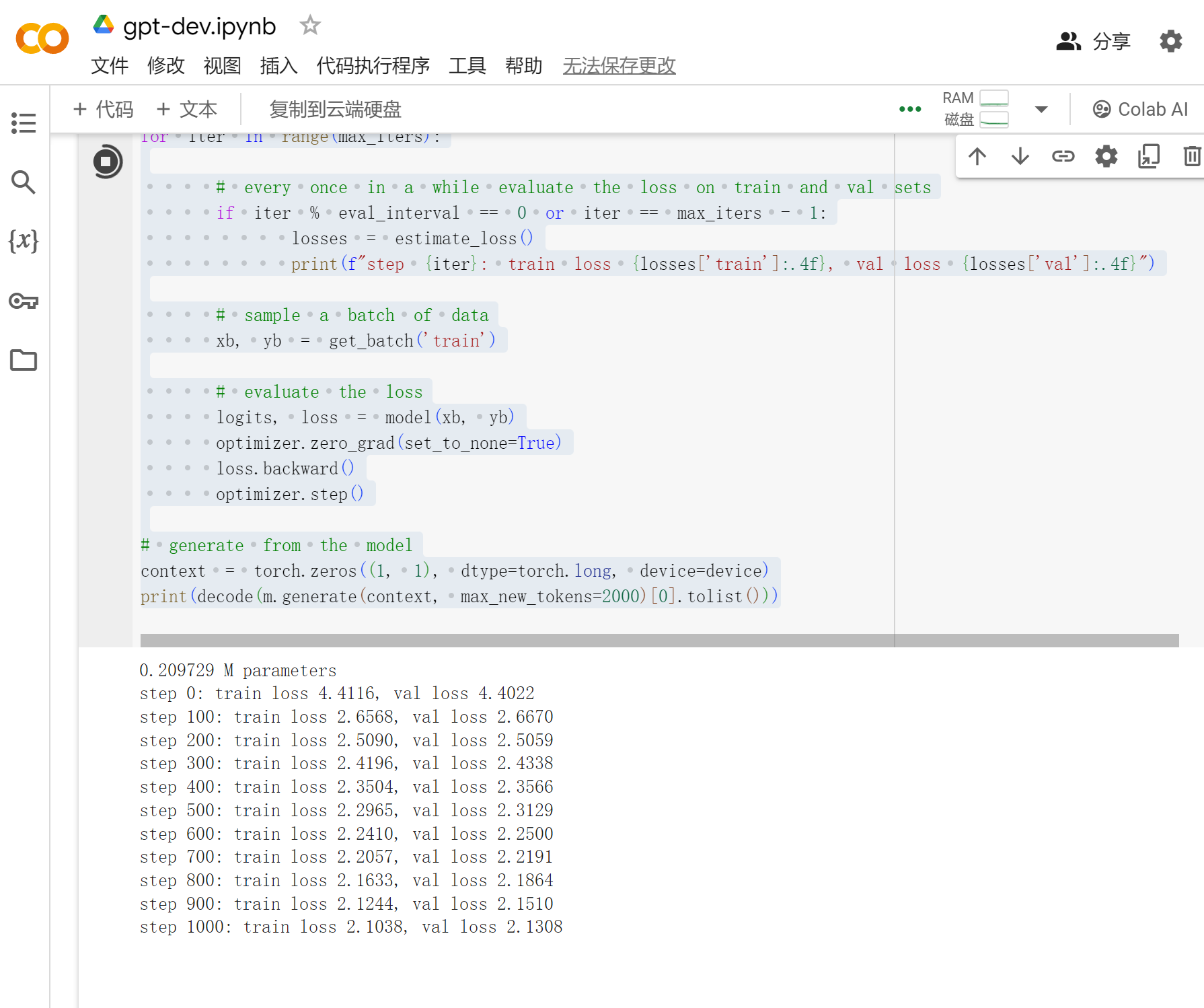Click the 'step 1000' output line
The height and width of the screenshot is (1008, 1204).
tap(351, 927)
